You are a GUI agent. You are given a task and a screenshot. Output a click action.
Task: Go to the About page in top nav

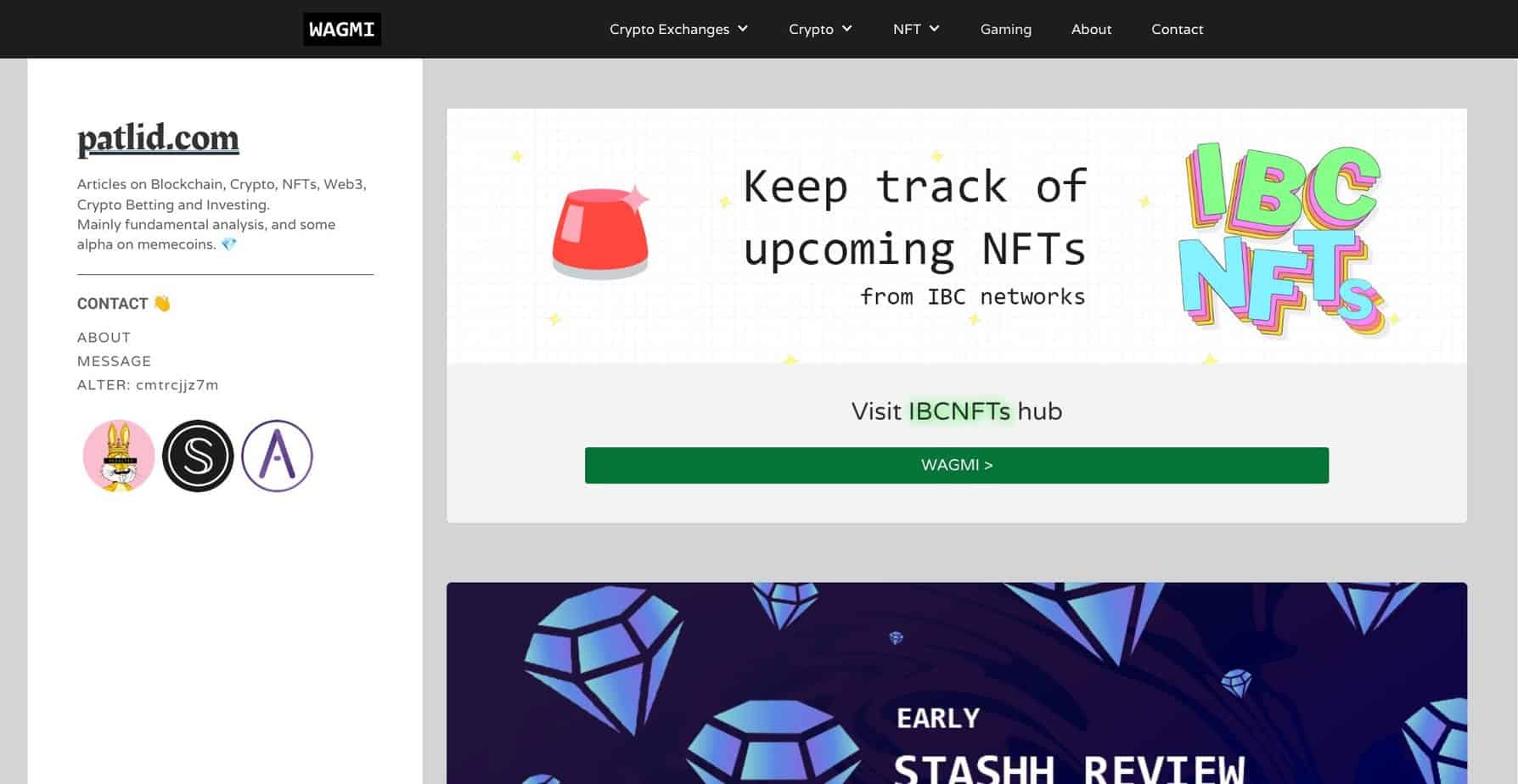(1091, 29)
